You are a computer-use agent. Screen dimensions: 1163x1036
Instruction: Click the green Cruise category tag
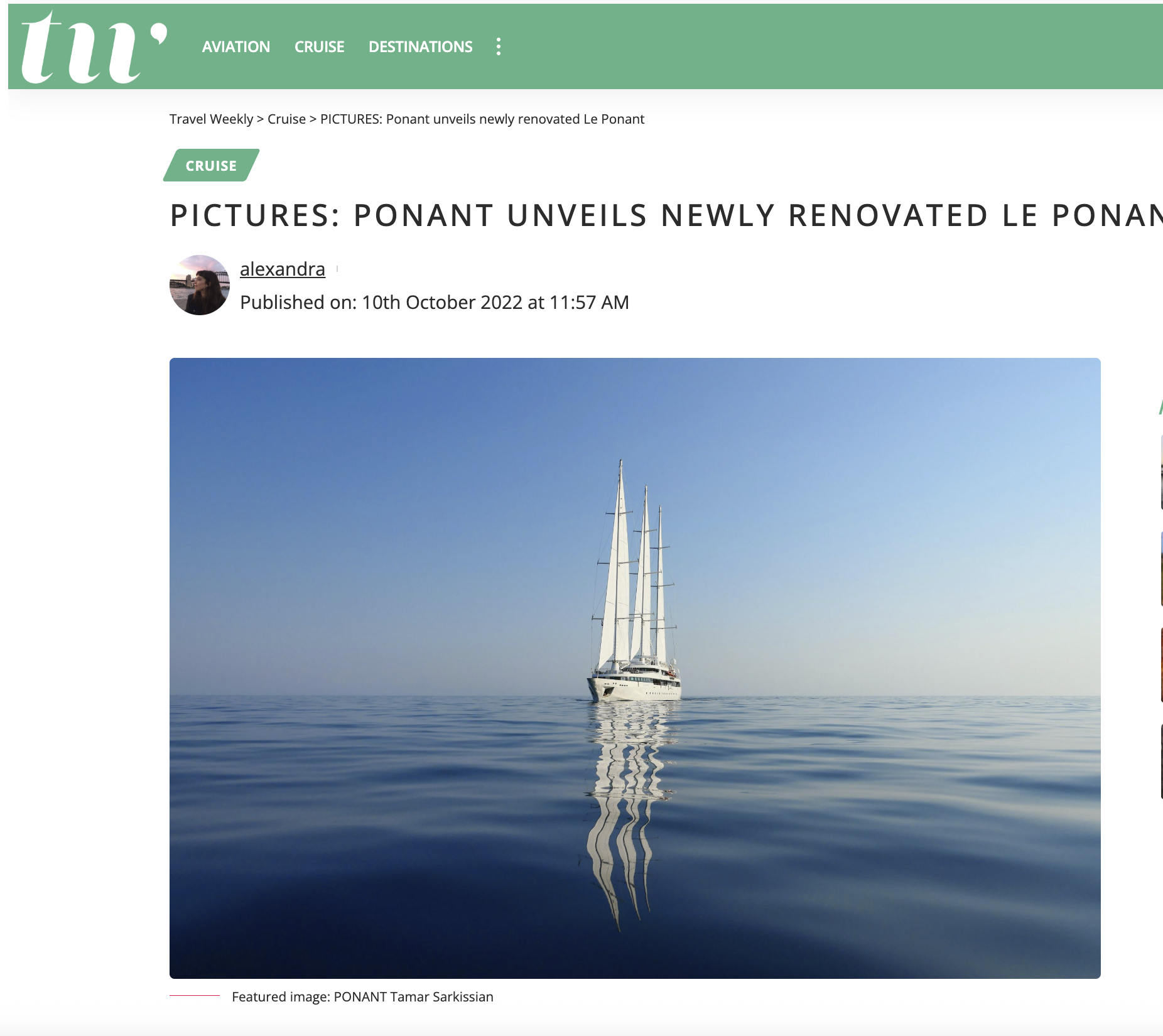[211, 165]
